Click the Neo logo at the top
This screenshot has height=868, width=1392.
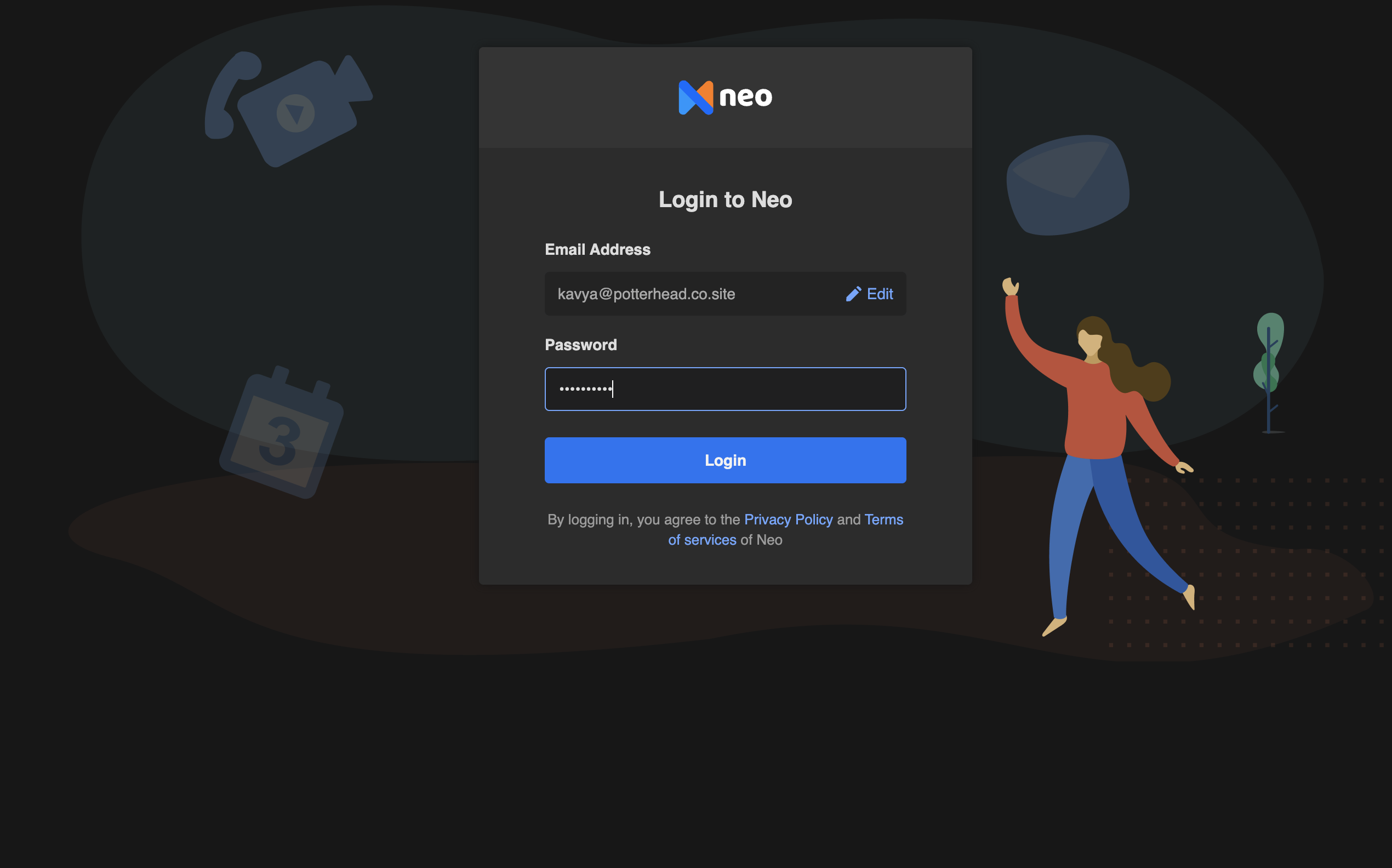(725, 97)
